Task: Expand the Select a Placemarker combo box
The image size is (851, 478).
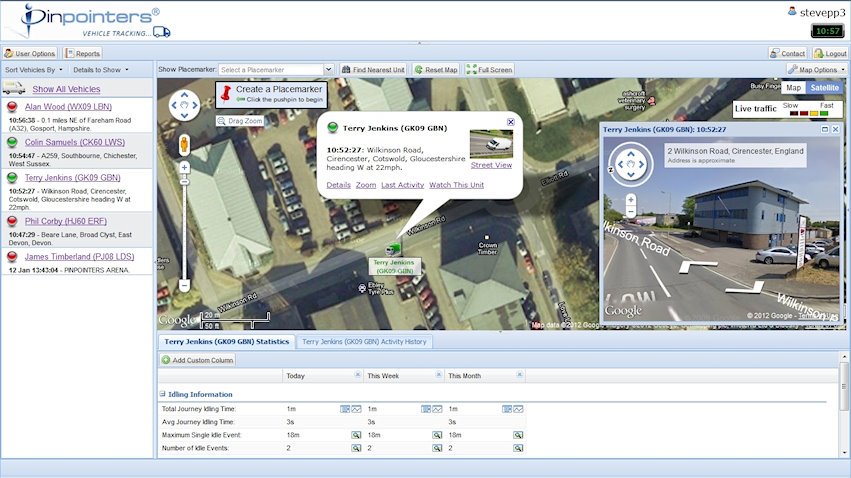Action: 328,69
